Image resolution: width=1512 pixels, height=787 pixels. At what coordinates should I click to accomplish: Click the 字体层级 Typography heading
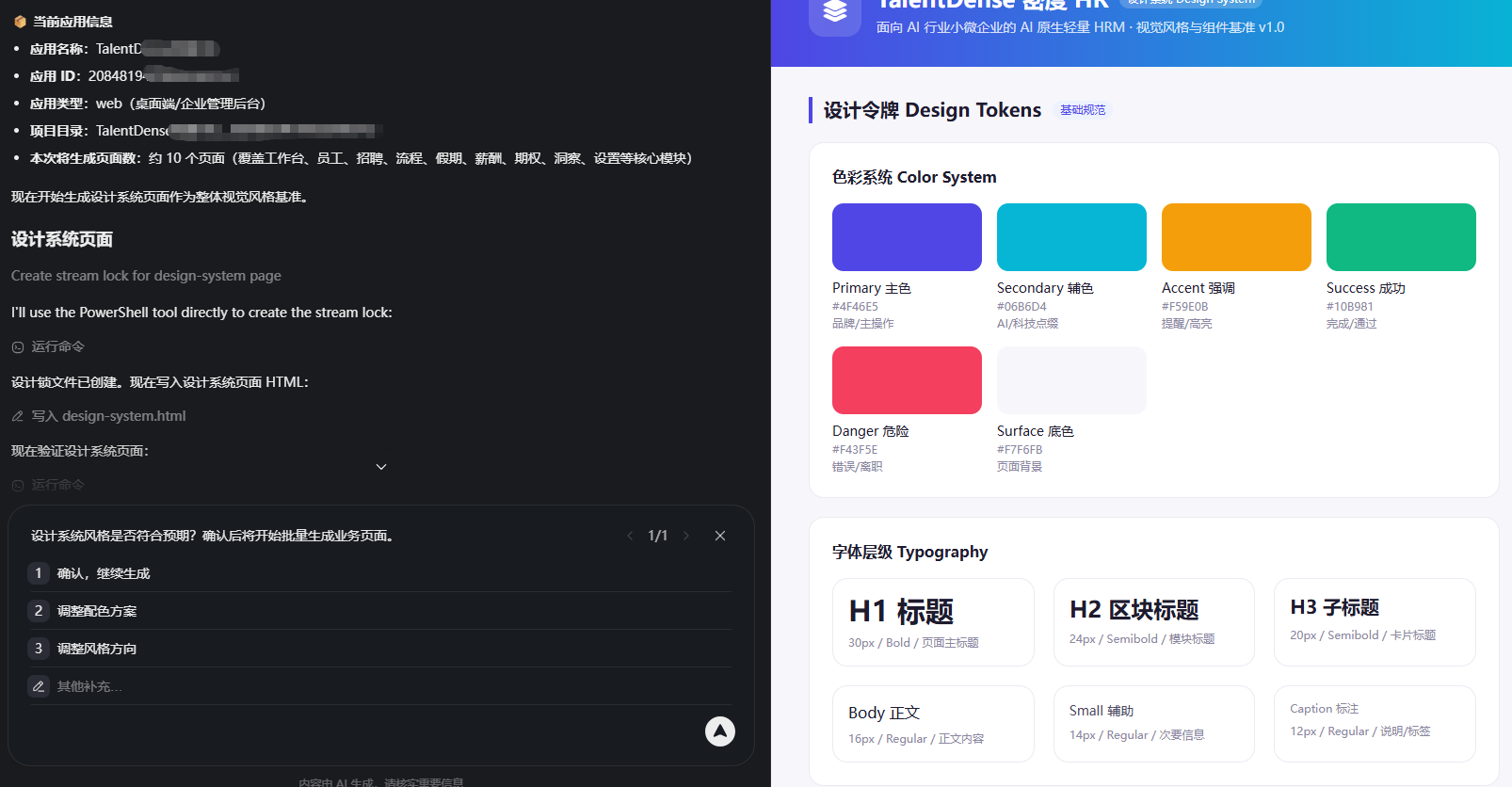point(909,552)
